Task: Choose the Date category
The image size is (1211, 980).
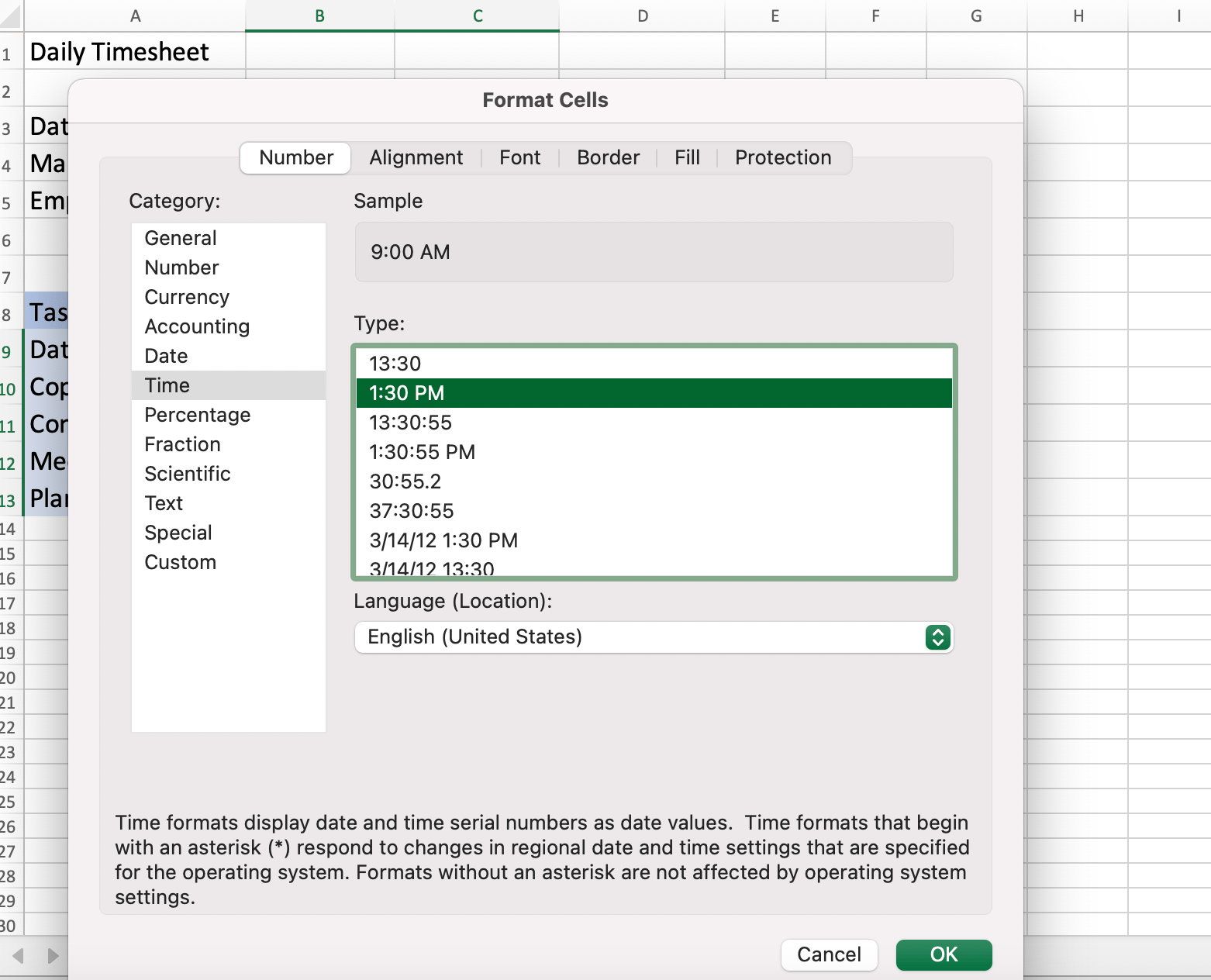Action: pyautogui.click(x=167, y=357)
